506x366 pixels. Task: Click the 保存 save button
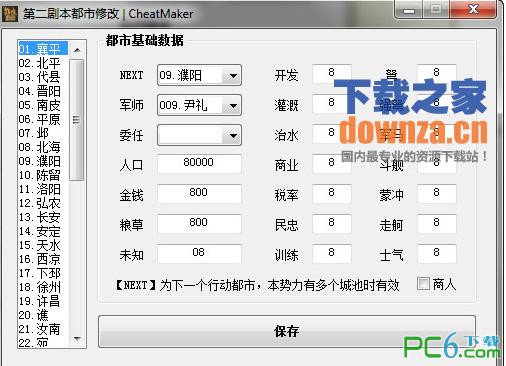[x=287, y=331]
